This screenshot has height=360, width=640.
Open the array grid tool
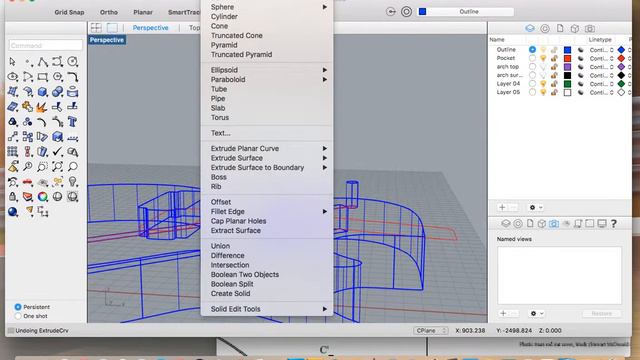coord(12,152)
